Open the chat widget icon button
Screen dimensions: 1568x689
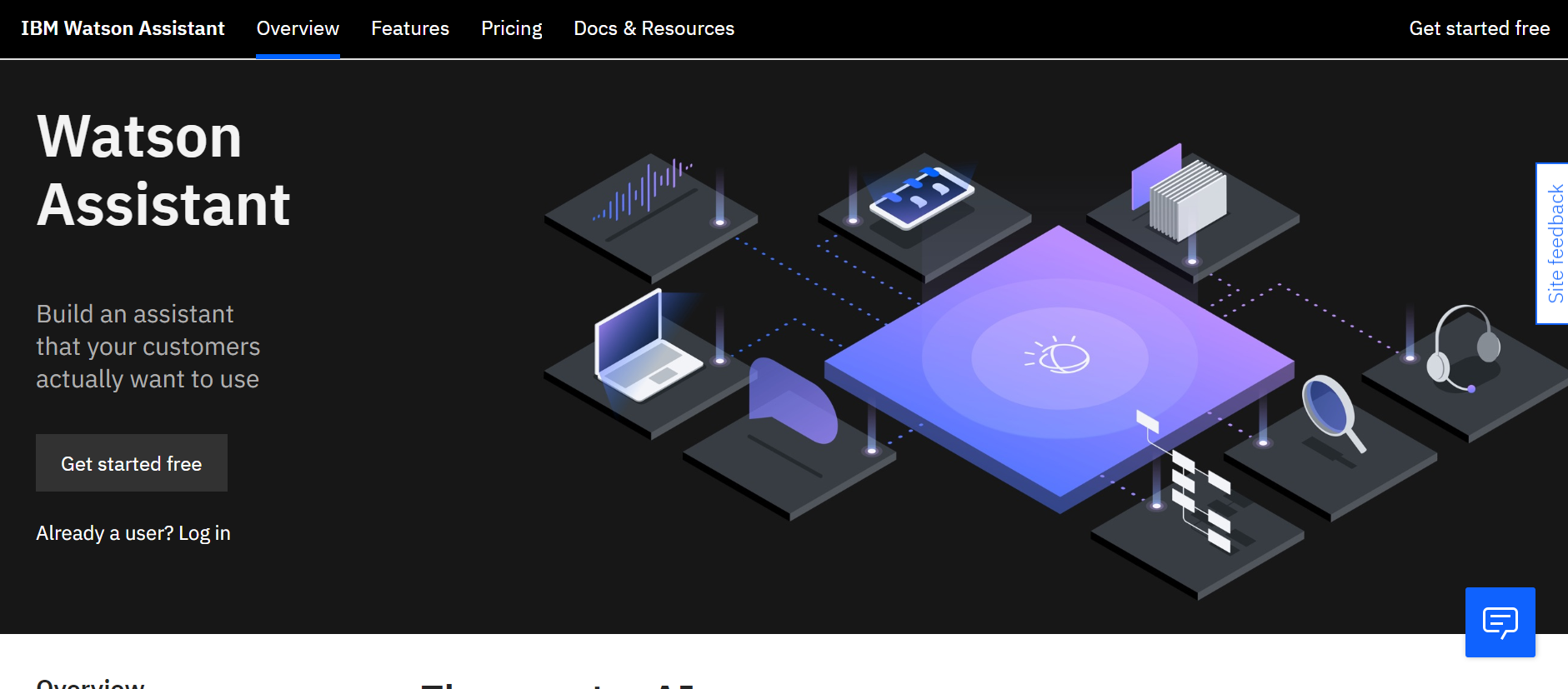click(1500, 622)
